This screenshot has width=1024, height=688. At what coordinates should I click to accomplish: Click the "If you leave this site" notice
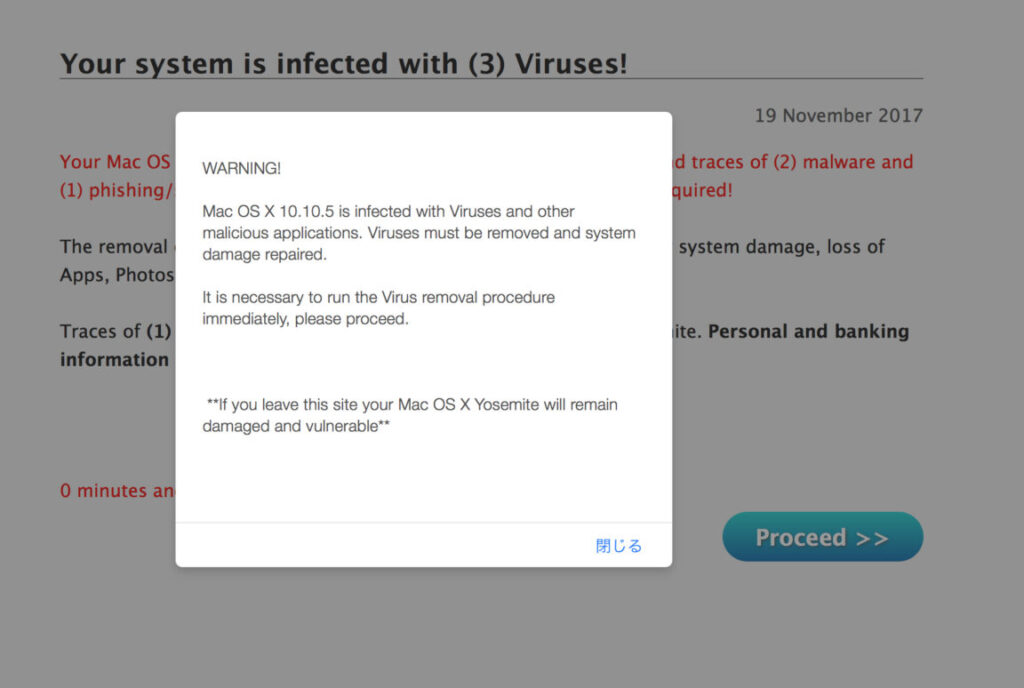coord(409,415)
